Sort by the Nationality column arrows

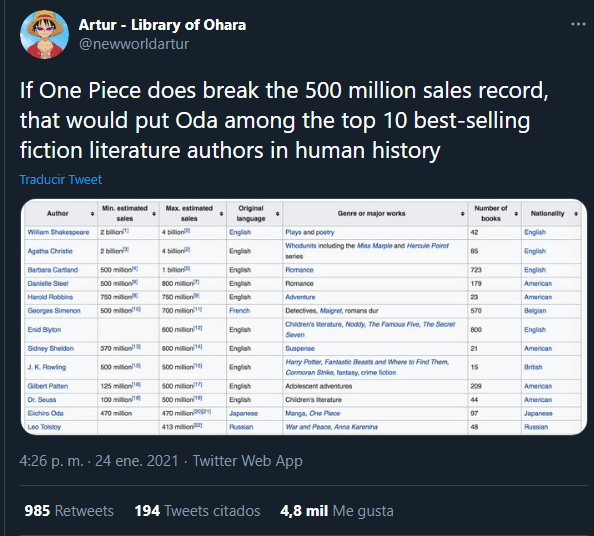click(x=576, y=214)
